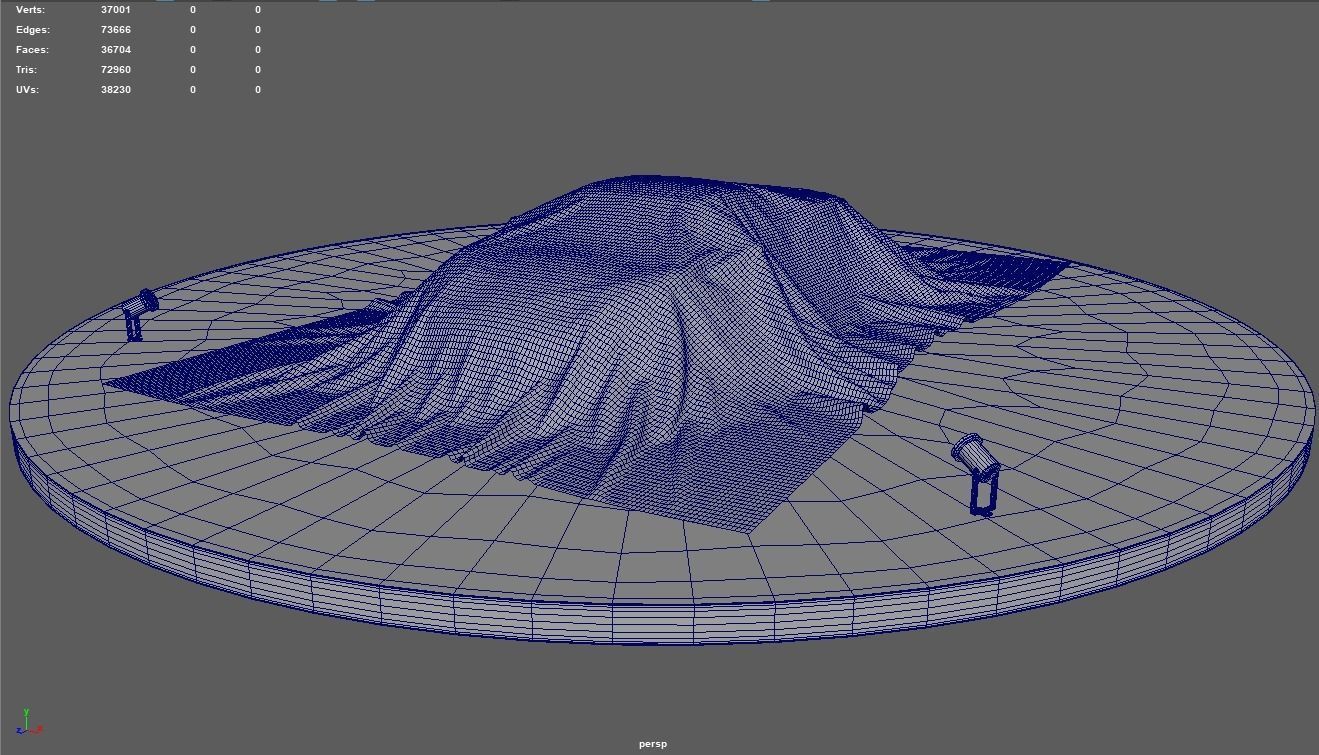Click the triangle count value 72960
Image resolution: width=1319 pixels, height=755 pixels.
(x=116, y=70)
